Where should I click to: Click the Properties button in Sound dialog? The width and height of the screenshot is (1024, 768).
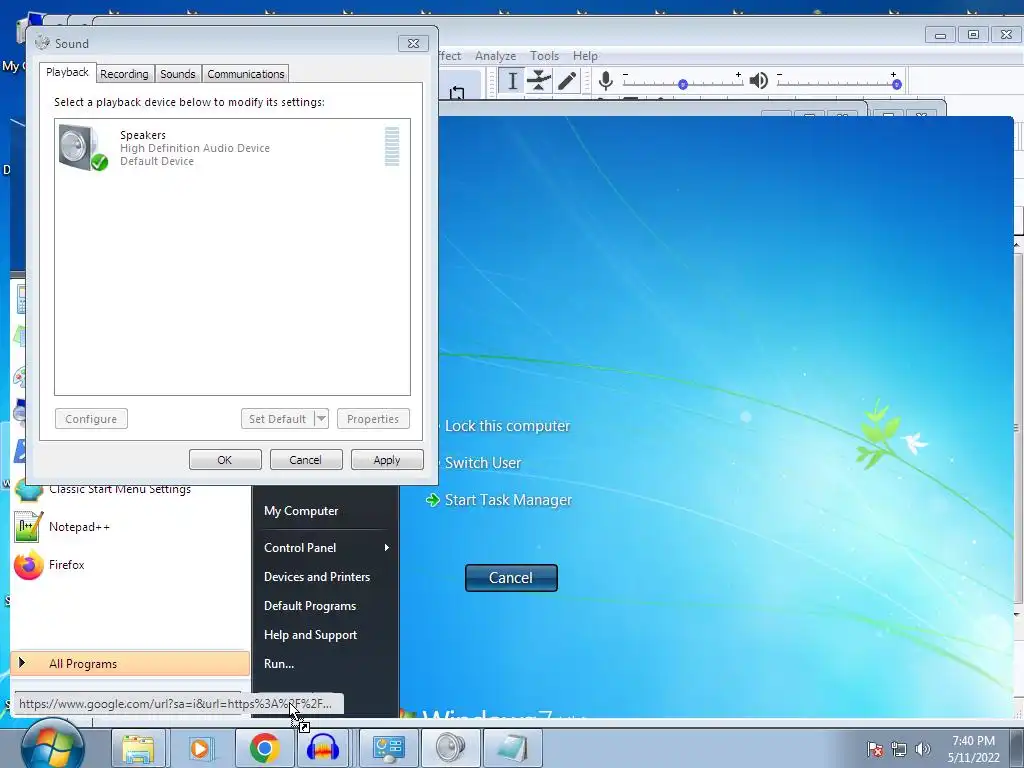373,419
